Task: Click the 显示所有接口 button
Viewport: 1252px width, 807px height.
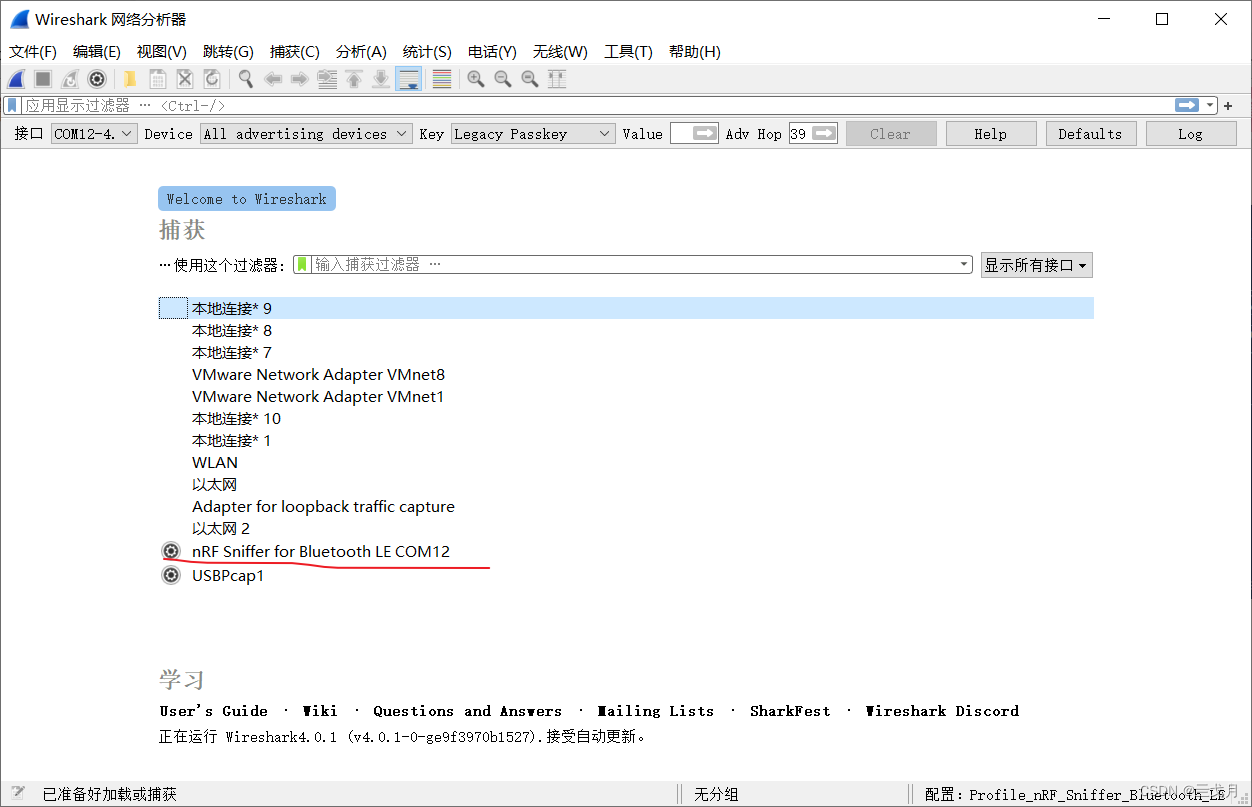Action: click(1036, 264)
